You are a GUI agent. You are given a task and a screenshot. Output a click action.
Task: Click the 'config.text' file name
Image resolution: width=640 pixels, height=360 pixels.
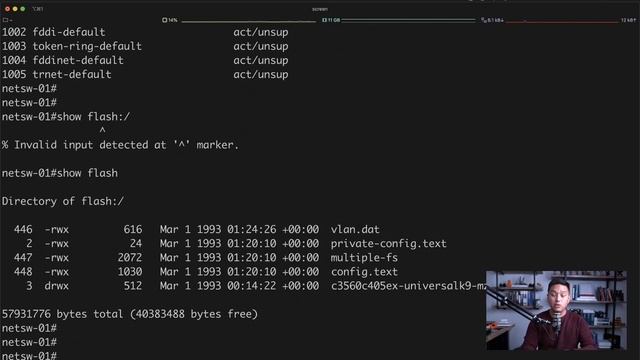pyautogui.click(x=364, y=272)
